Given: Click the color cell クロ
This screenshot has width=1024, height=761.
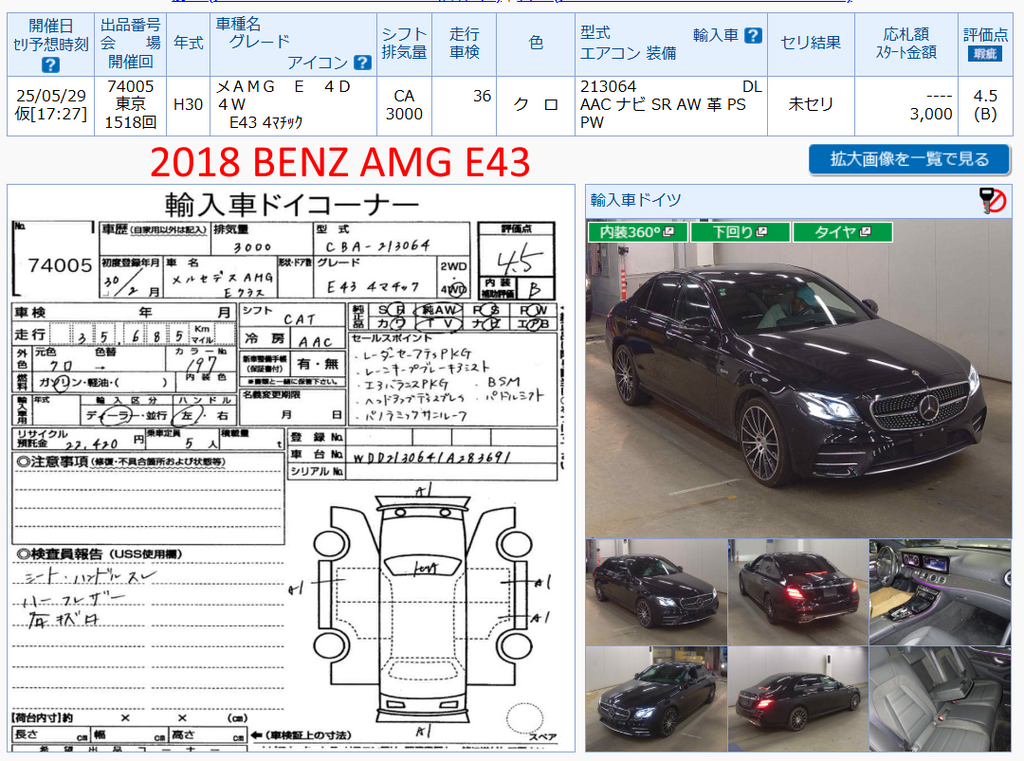Looking at the screenshot, I should (536, 105).
